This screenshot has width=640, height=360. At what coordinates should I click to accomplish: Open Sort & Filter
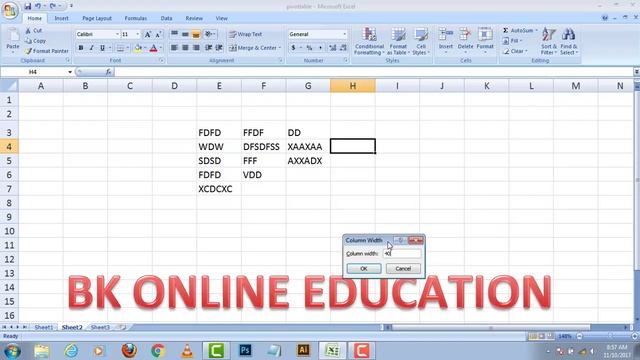(549, 41)
